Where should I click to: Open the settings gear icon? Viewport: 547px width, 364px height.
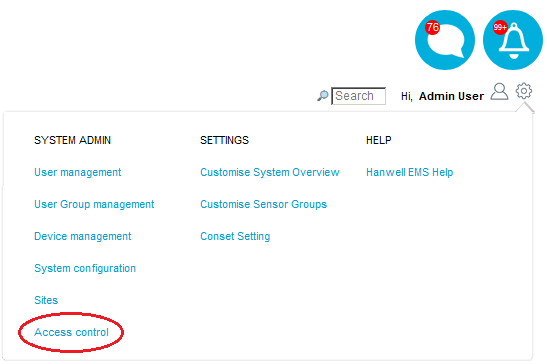pos(524,91)
